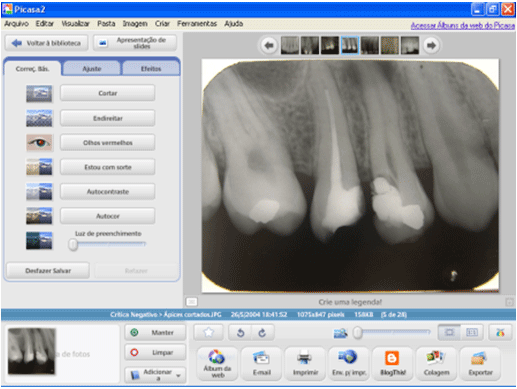Open the Adicionar a dropdown

[x=155, y=375]
